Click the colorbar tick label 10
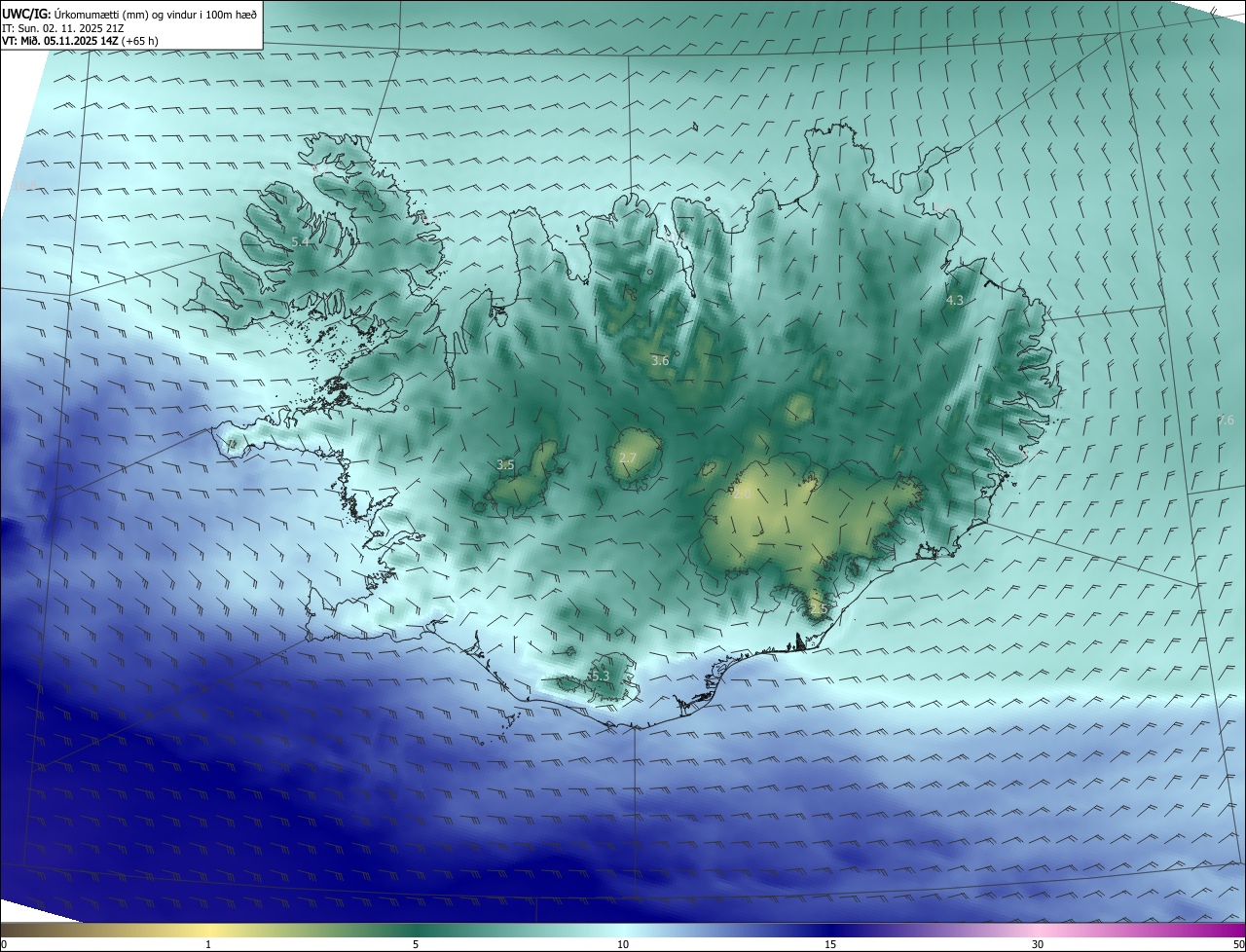Viewport: 1246px width, 952px height. (x=623, y=944)
